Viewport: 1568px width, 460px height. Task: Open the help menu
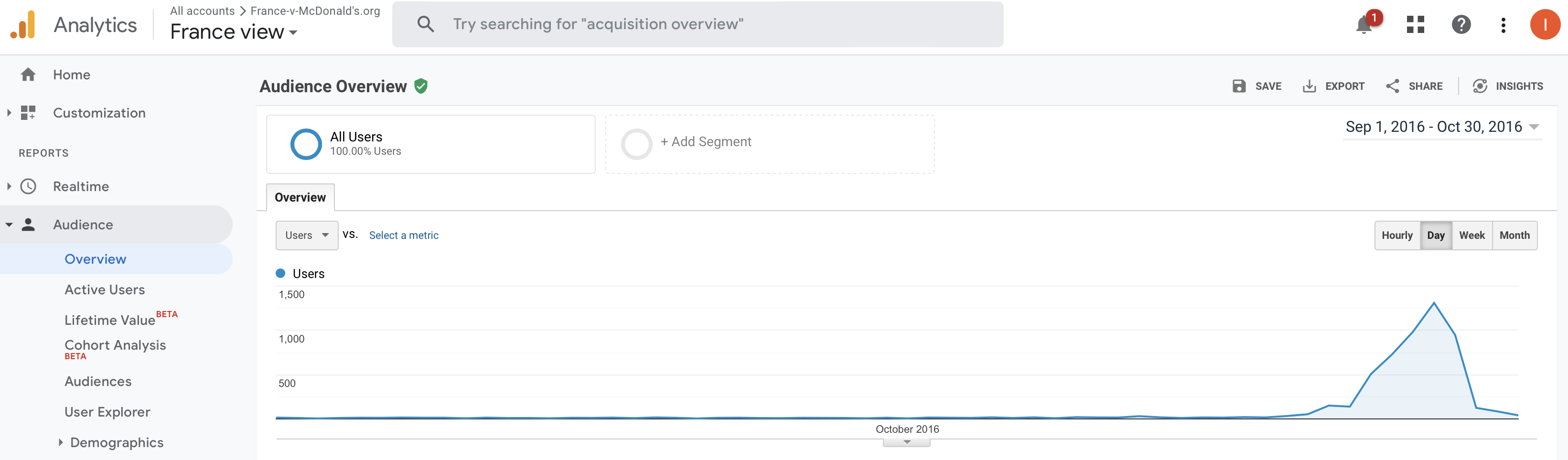1461,25
